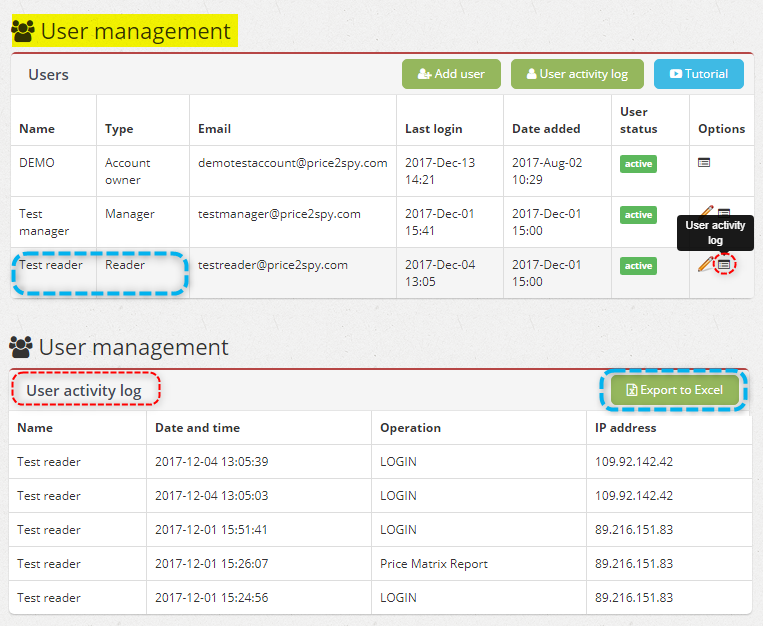
Task: Select the demotestaccount@price2spy.com email
Action: 292,163
